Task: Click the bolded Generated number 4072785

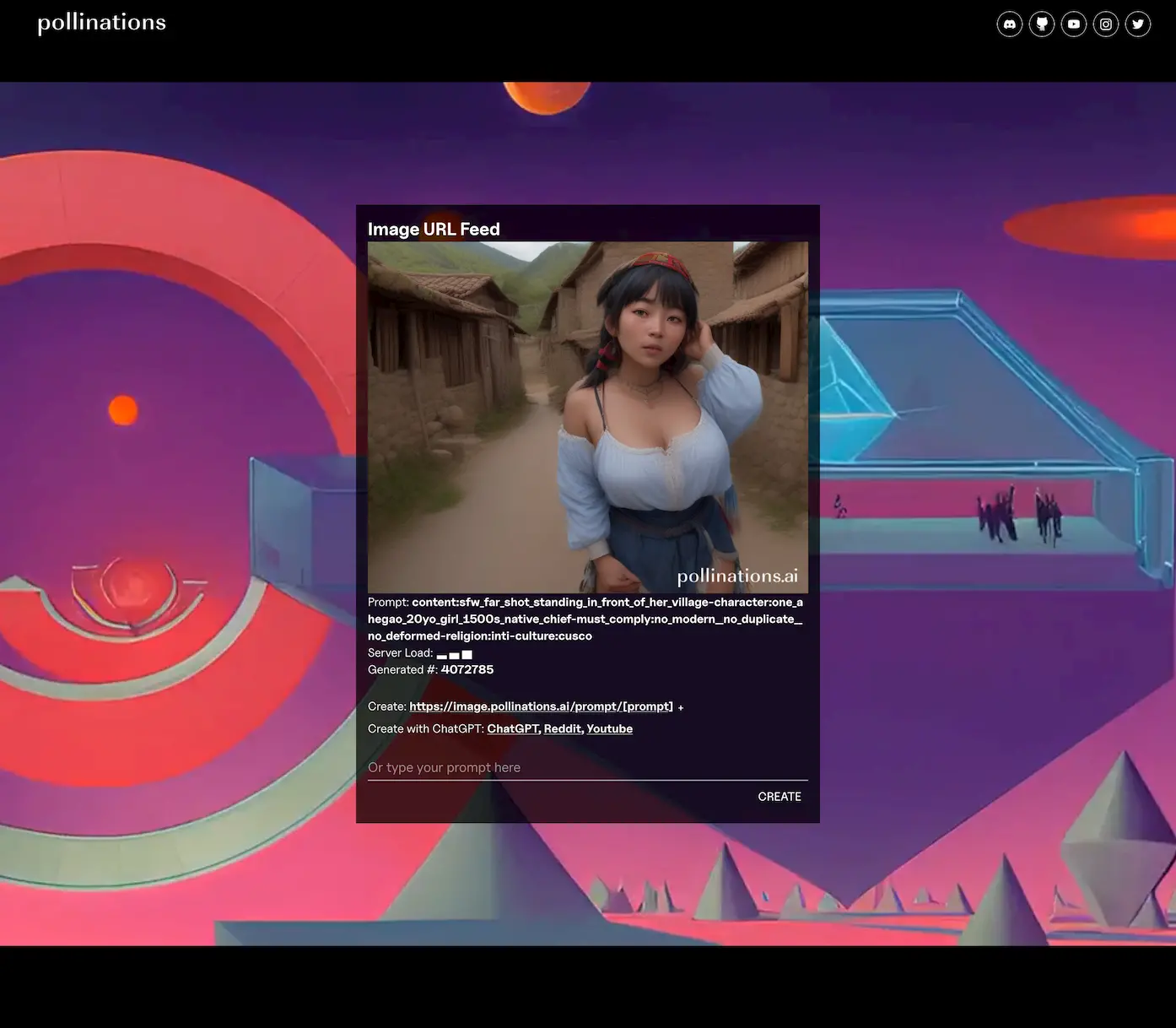Action: click(467, 669)
